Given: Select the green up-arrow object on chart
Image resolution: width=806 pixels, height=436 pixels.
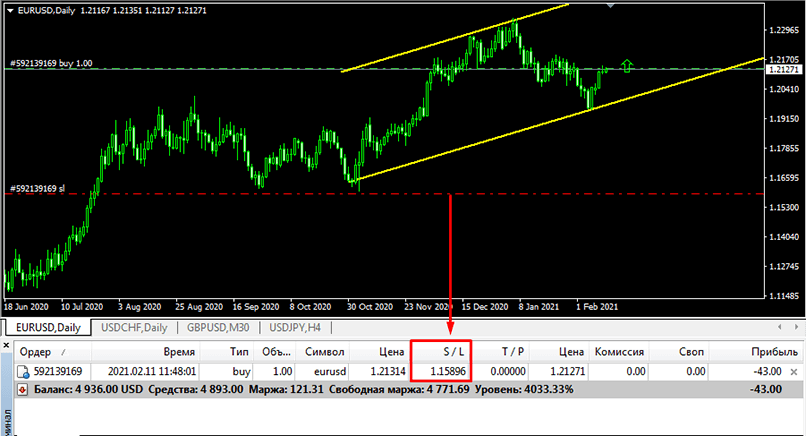Looking at the screenshot, I should pos(627,66).
